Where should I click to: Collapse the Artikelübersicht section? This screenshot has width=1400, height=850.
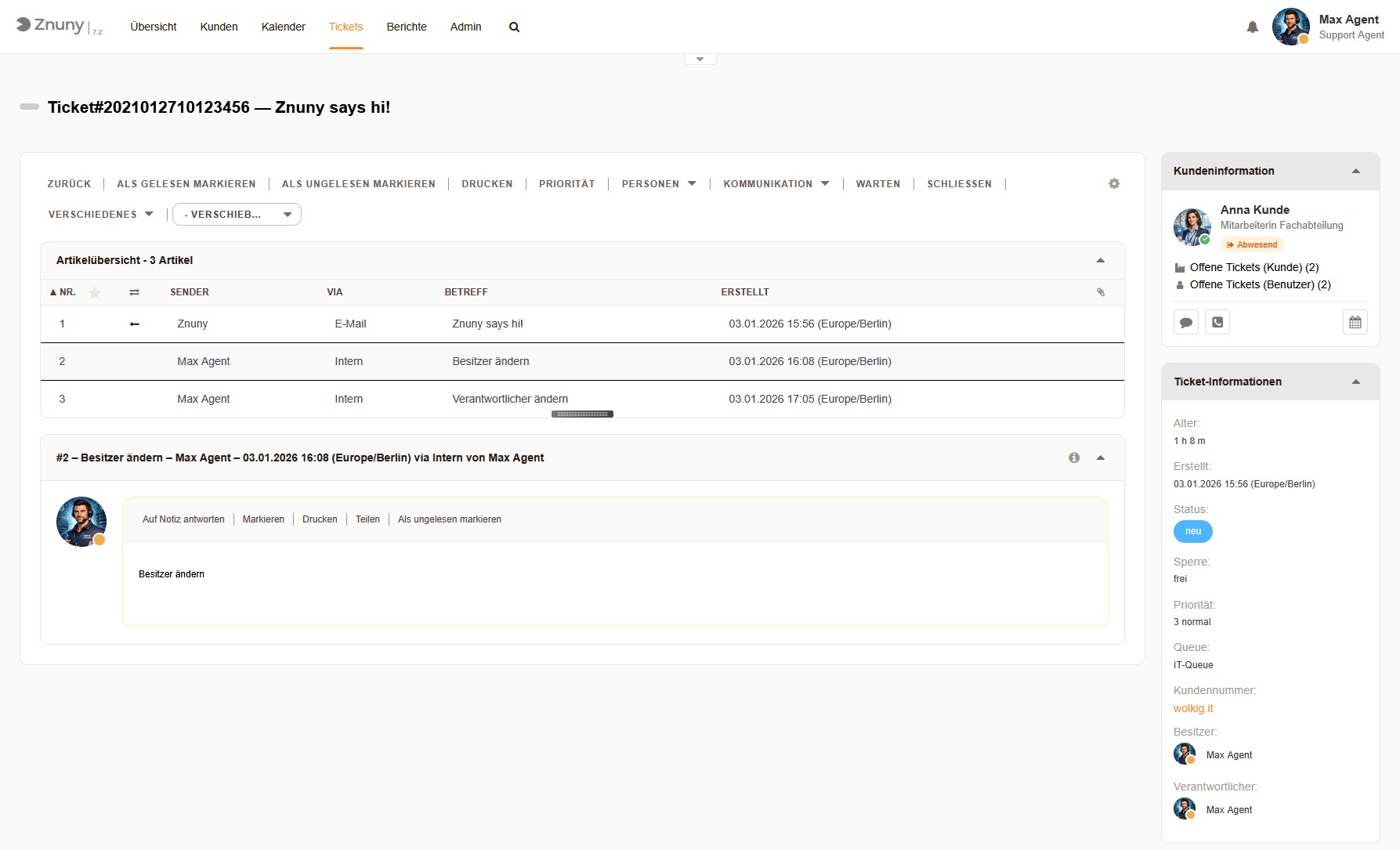1100,260
